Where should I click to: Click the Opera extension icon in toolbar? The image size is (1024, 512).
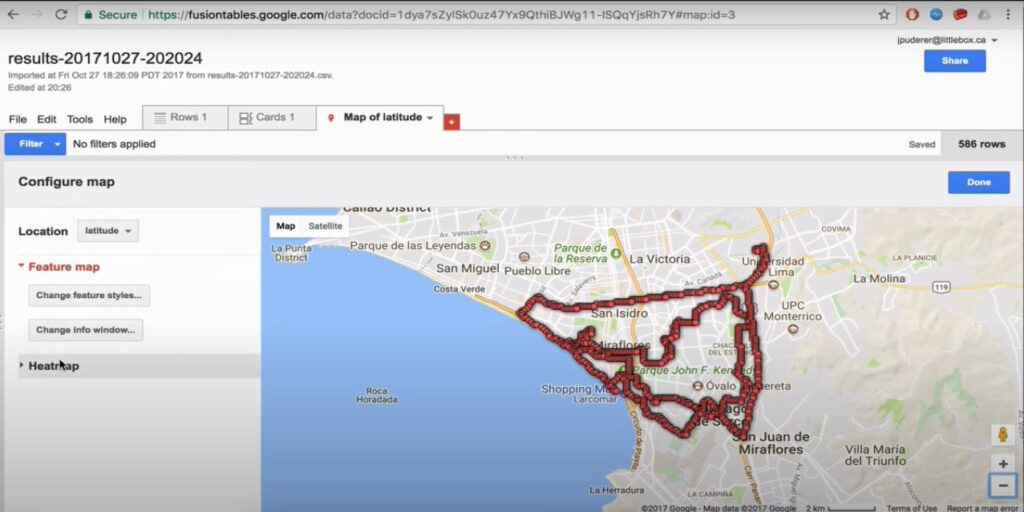912,15
